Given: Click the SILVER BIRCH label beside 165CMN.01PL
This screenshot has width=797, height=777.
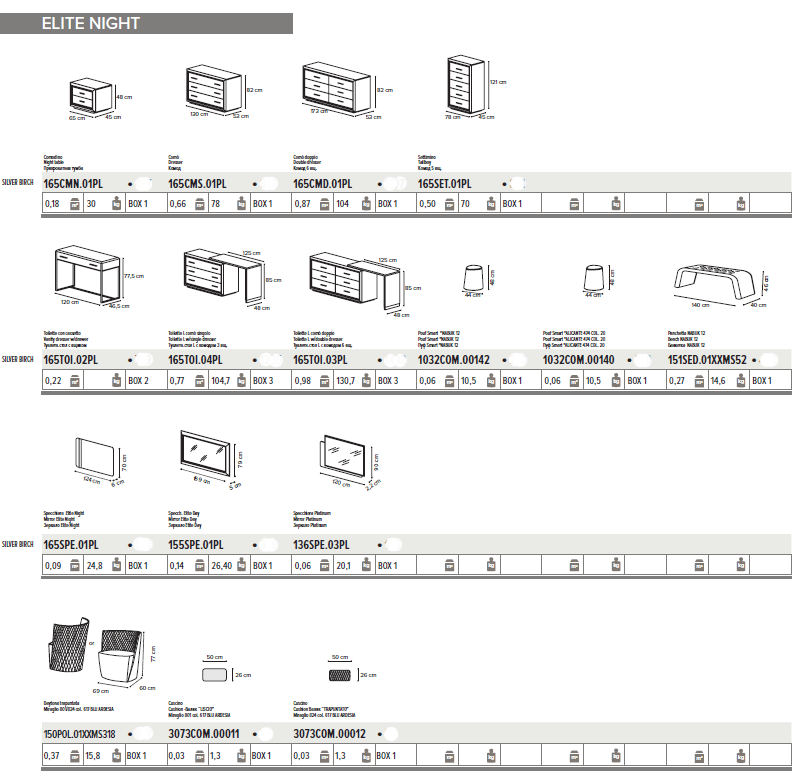Looking at the screenshot, I should [18, 182].
